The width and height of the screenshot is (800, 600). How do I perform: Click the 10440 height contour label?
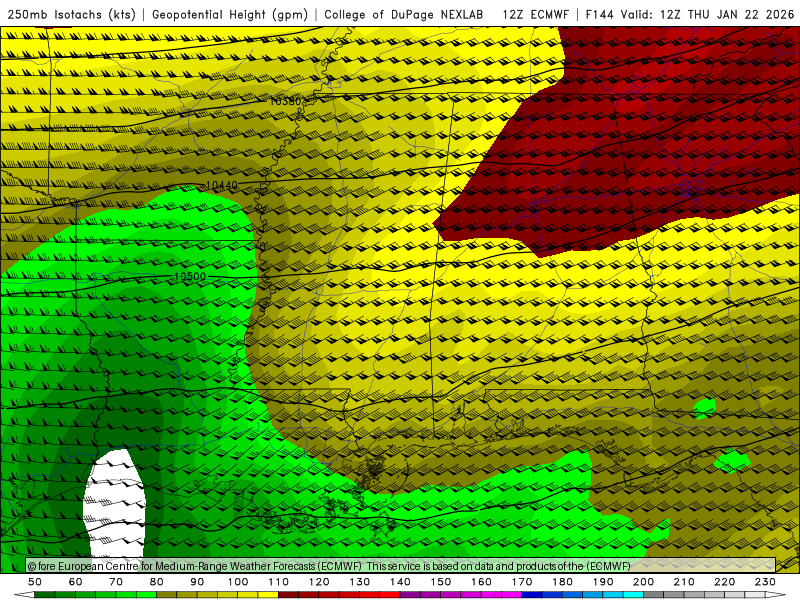(x=222, y=185)
